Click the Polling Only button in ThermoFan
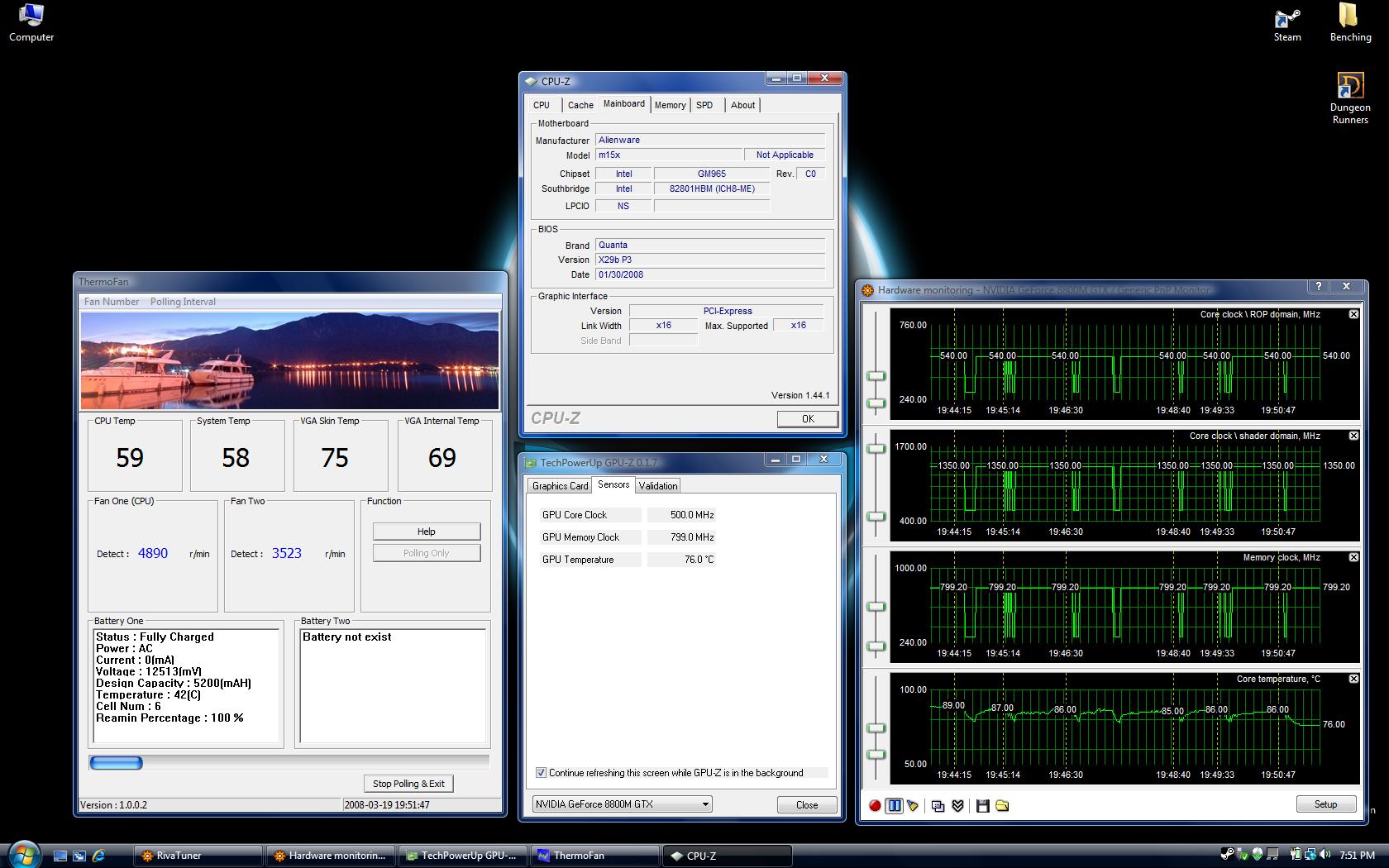This screenshot has height=868, width=1389. (x=426, y=553)
